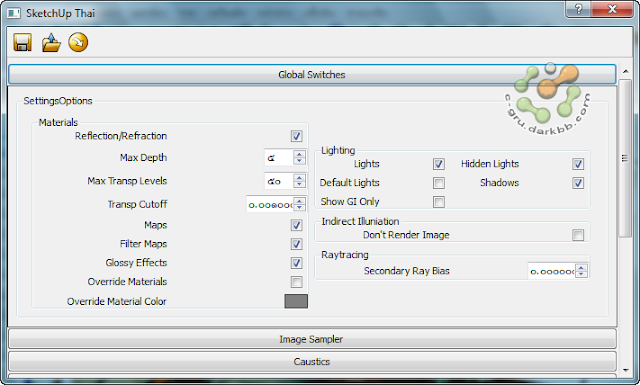Click the help question mark button

579,9
